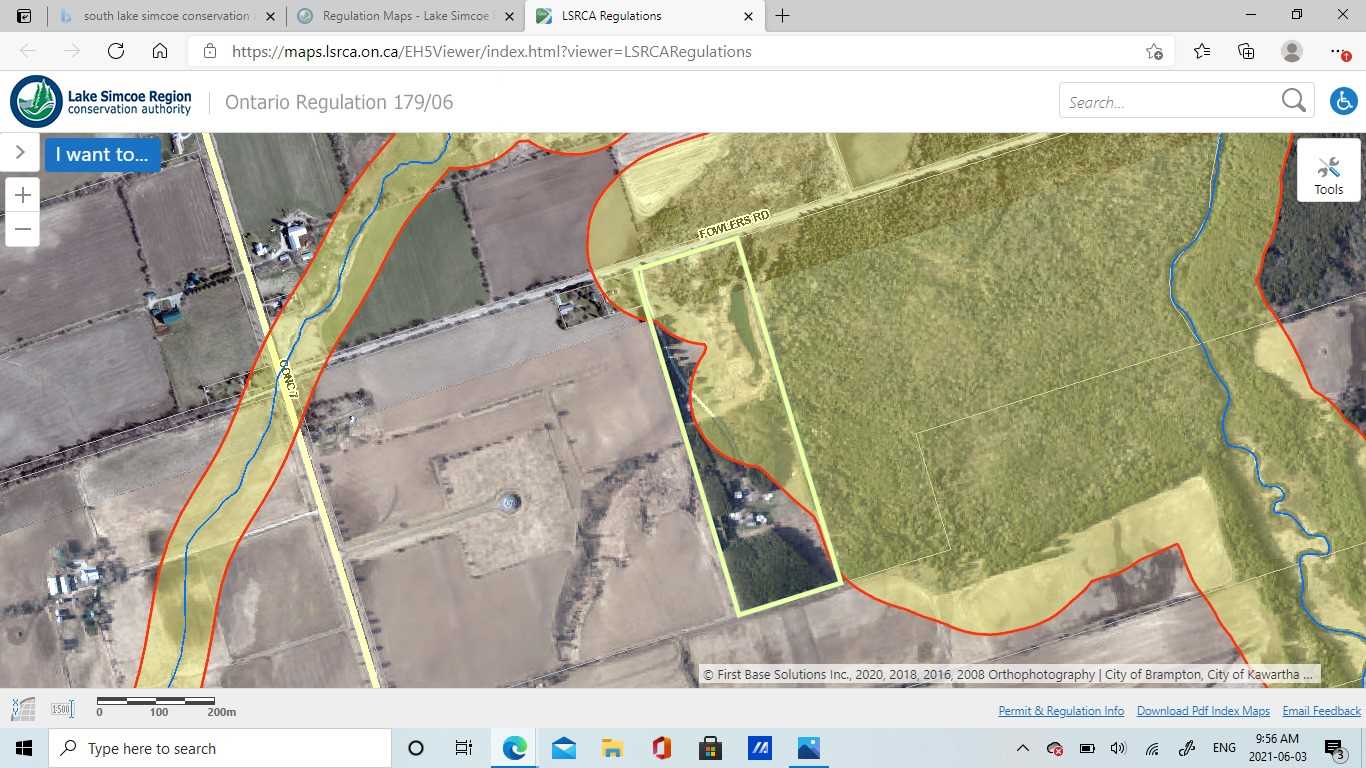This screenshot has width=1366, height=768.
Task: Open the Windows Start menu
Action: point(24,748)
